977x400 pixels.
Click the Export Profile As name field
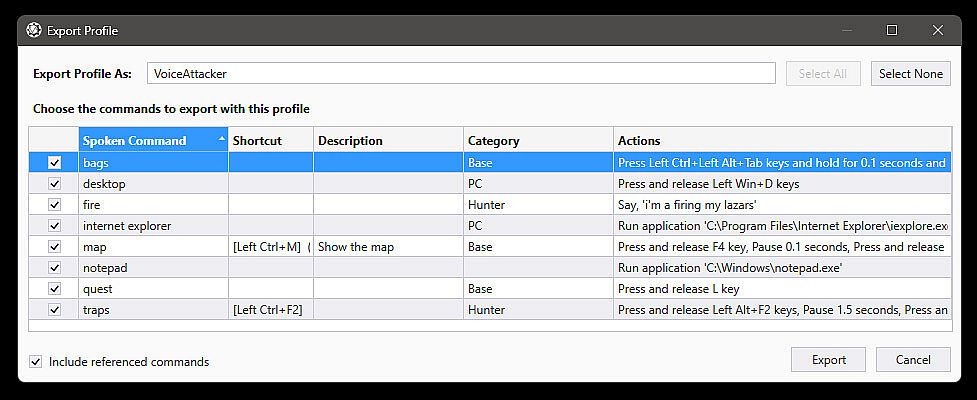(460, 74)
